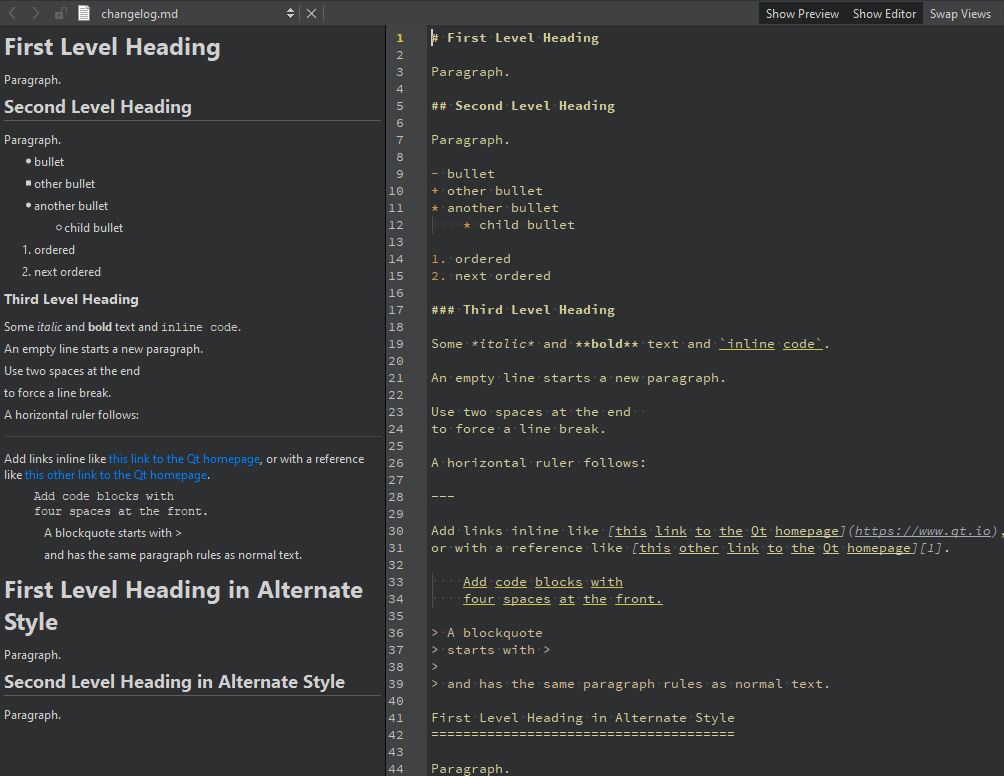The height and width of the screenshot is (776, 1004).
Task: Click the file lock icon
Action: (61, 13)
